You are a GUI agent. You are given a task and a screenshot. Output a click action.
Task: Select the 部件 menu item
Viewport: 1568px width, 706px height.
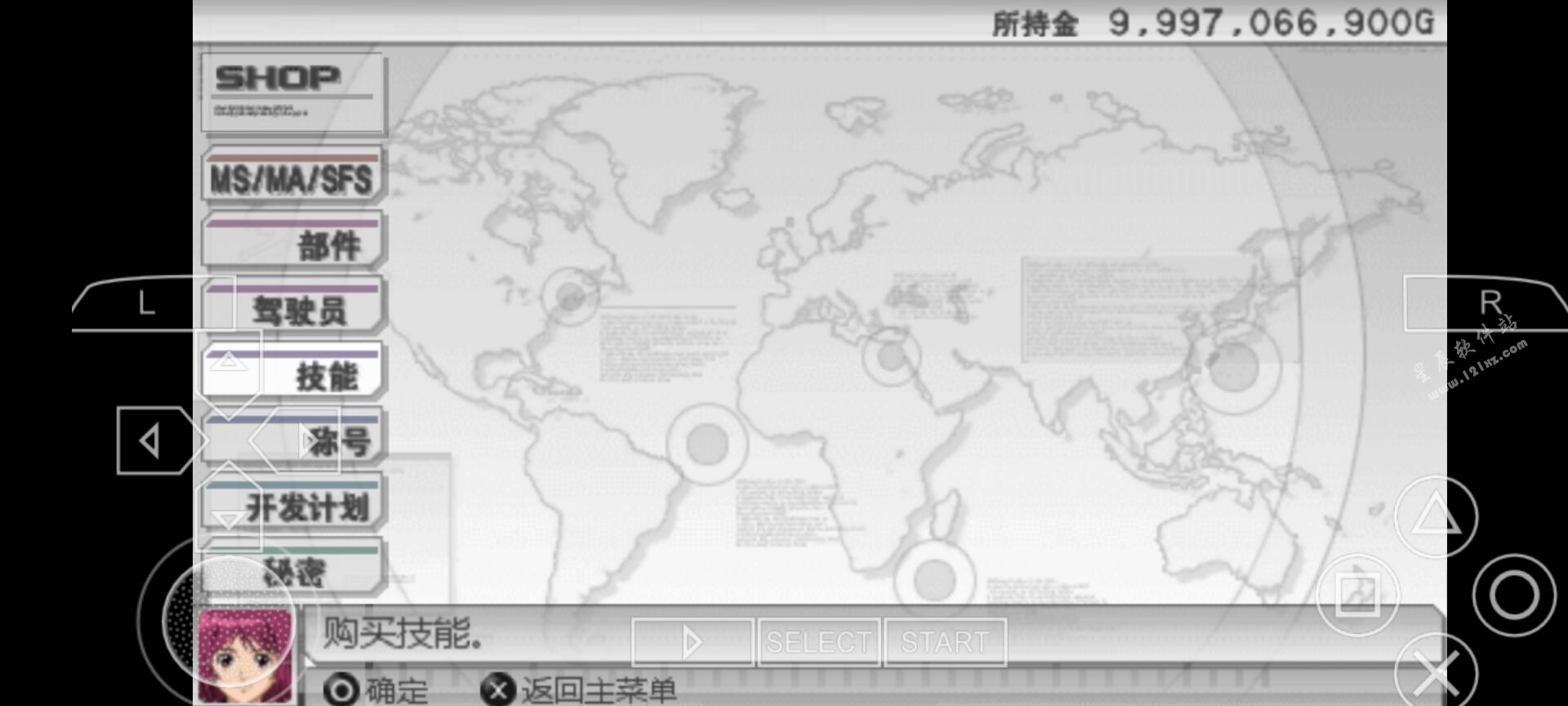(292, 241)
